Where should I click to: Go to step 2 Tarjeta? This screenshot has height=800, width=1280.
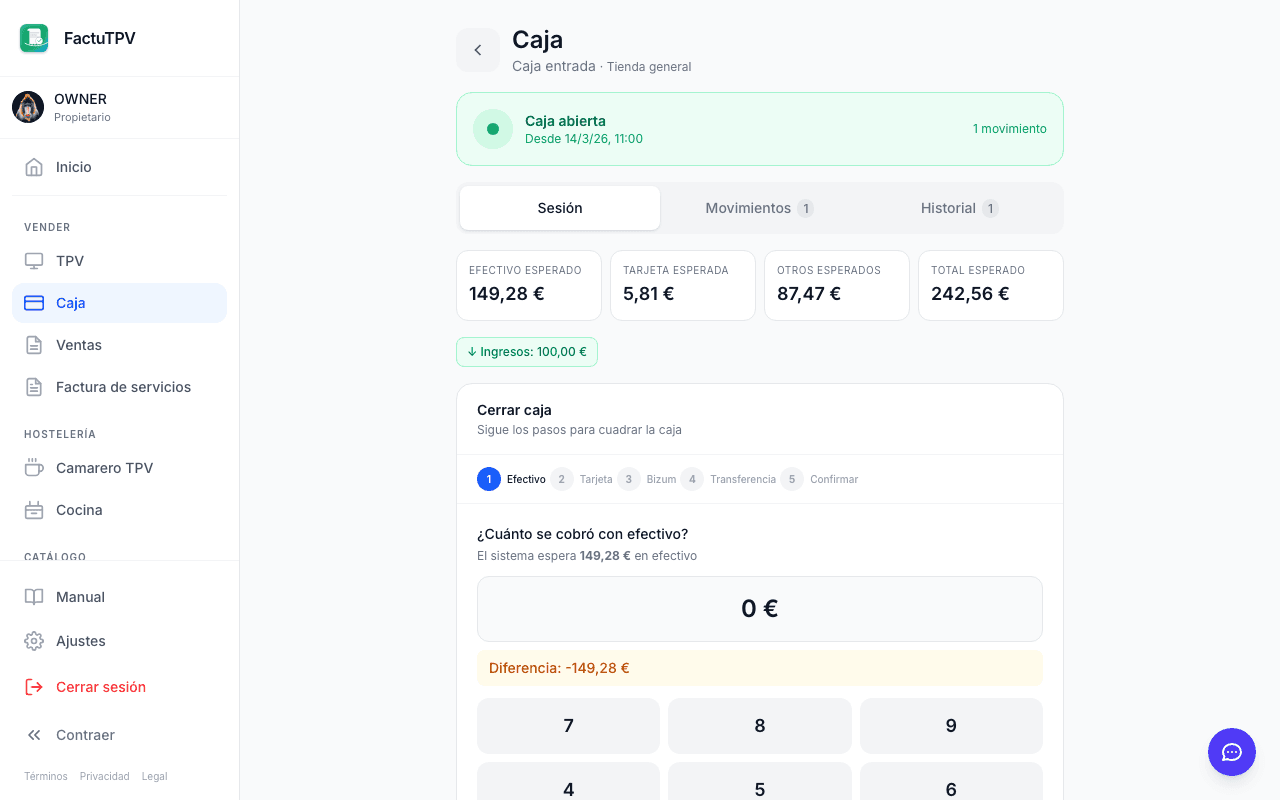click(x=581, y=479)
